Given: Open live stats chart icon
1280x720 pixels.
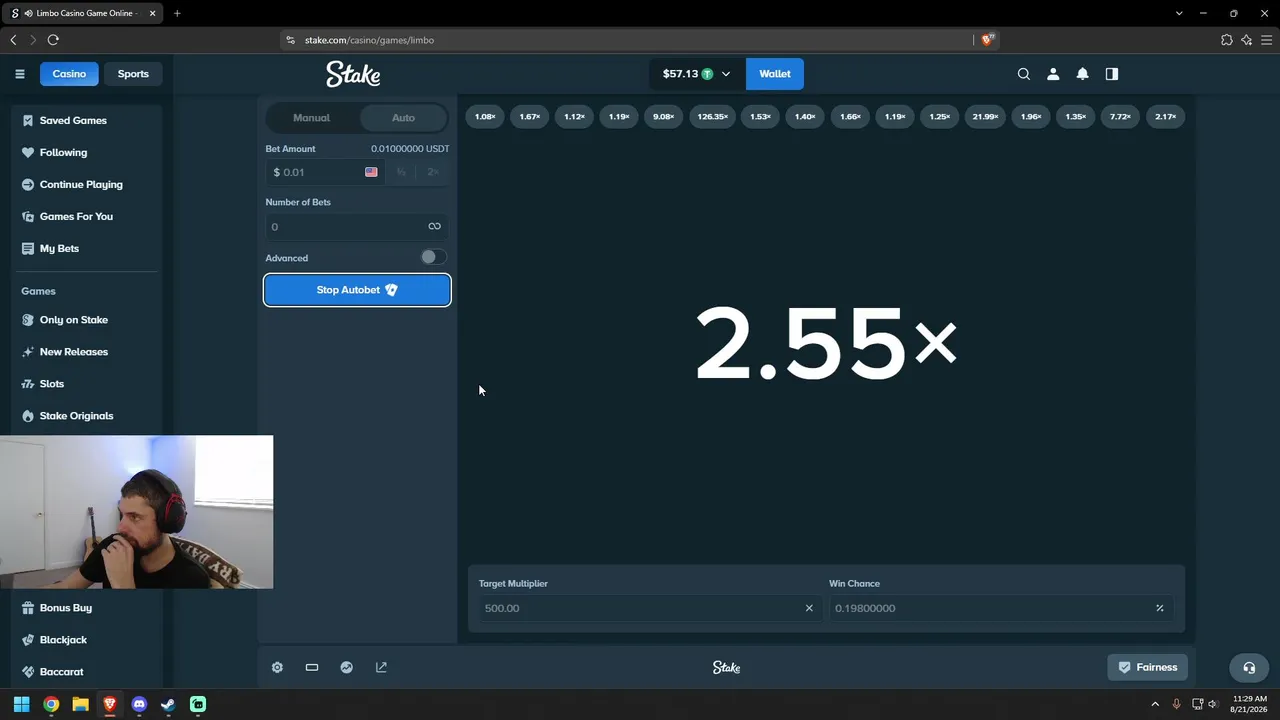Looking at the screenshot, I should (x=346, y=667).
